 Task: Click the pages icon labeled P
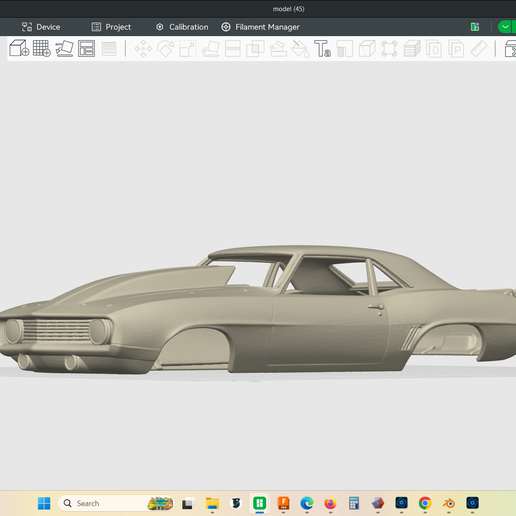pyautogui.click(x=456, y=49)
